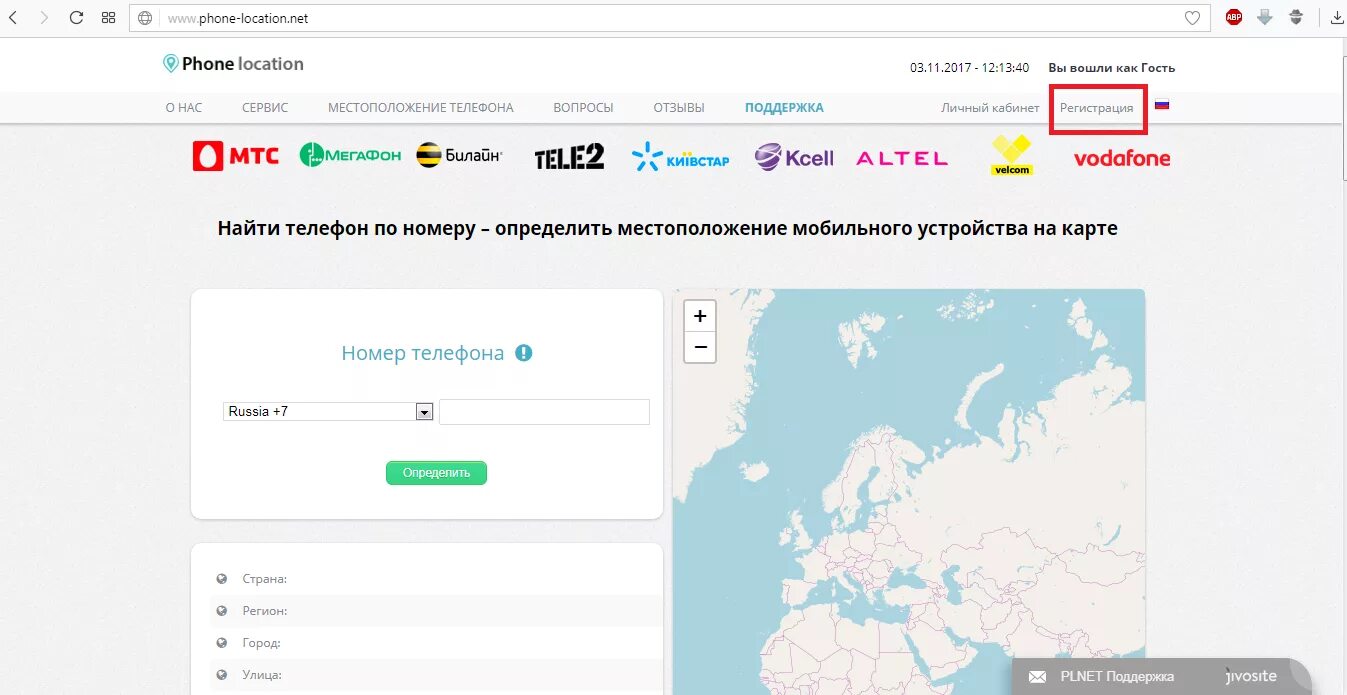Zoom in on the map
This screenshot has height=695, width=1347.
pyautogui.click(x=700, y=316)
